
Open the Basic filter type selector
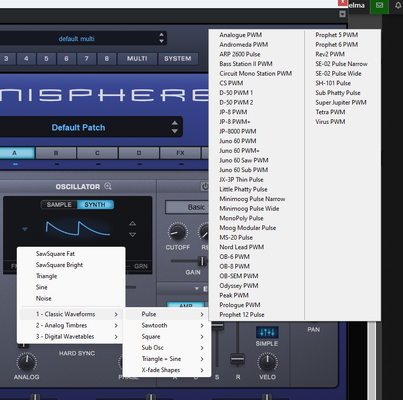(187, 207)
